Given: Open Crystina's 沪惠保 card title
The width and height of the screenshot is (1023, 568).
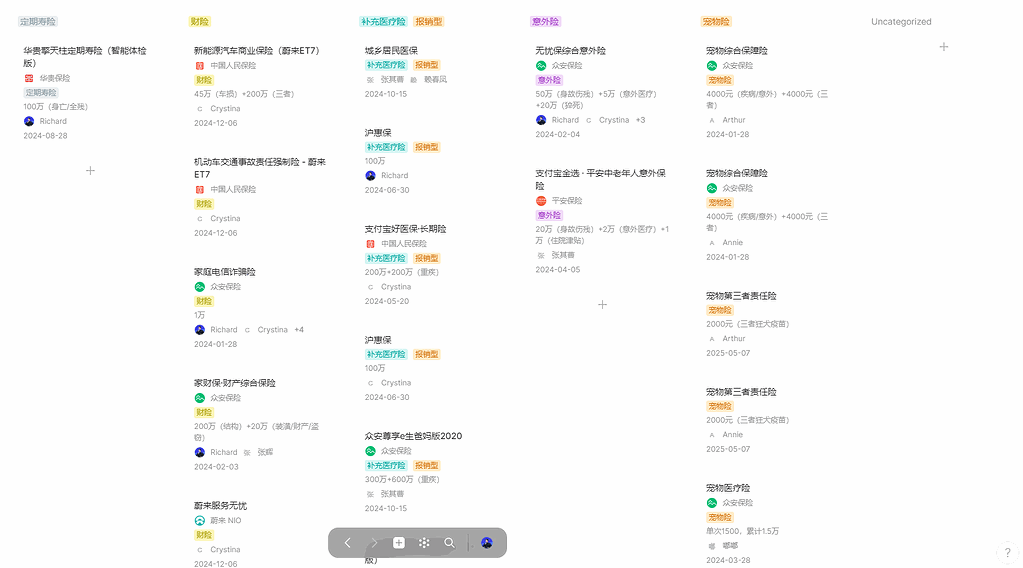Looking at the screenshot, I should point(378,340).
